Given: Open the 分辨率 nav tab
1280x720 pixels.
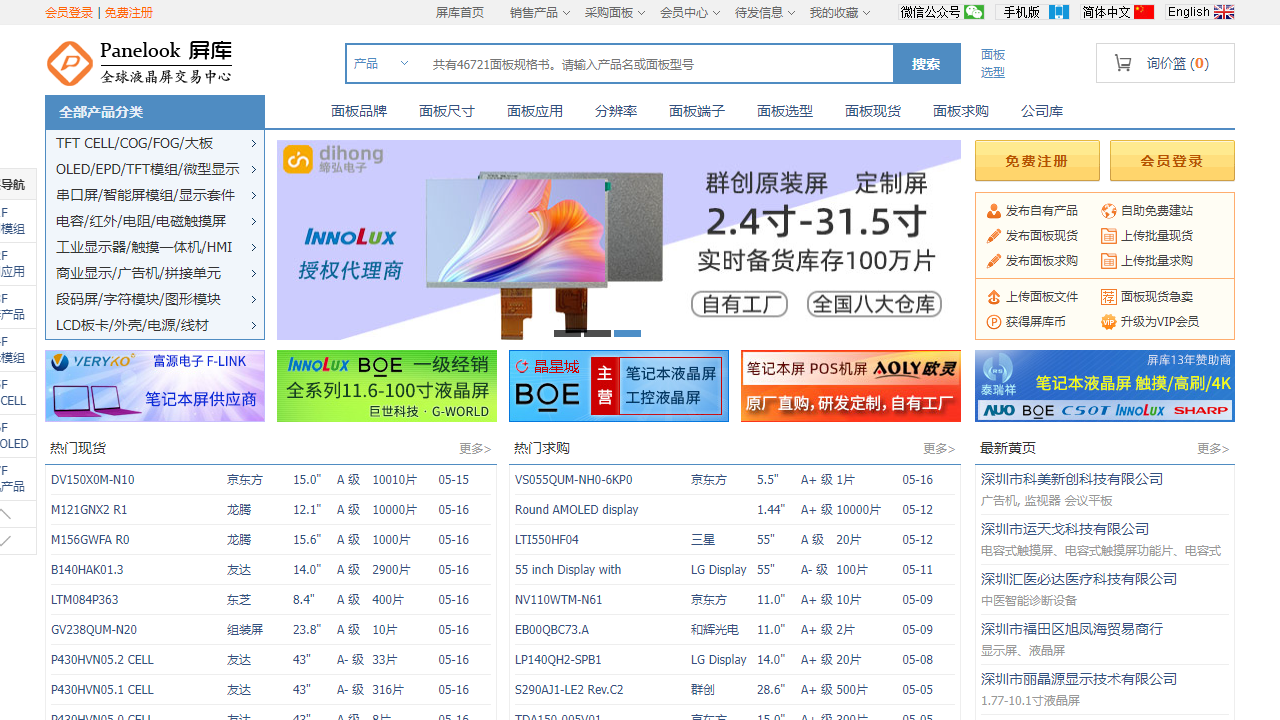Looking at the screenshot, I should click(616, 111).
